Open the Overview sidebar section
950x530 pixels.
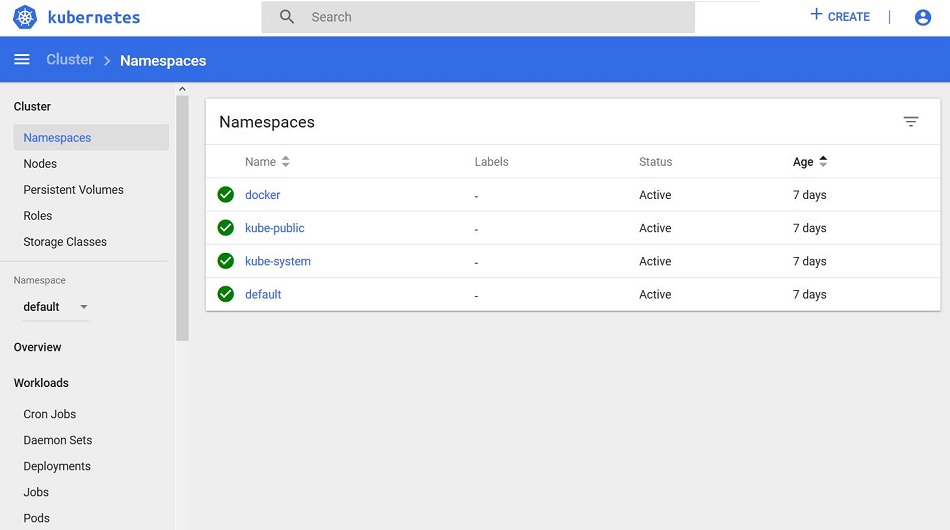[x=38, y=347]
